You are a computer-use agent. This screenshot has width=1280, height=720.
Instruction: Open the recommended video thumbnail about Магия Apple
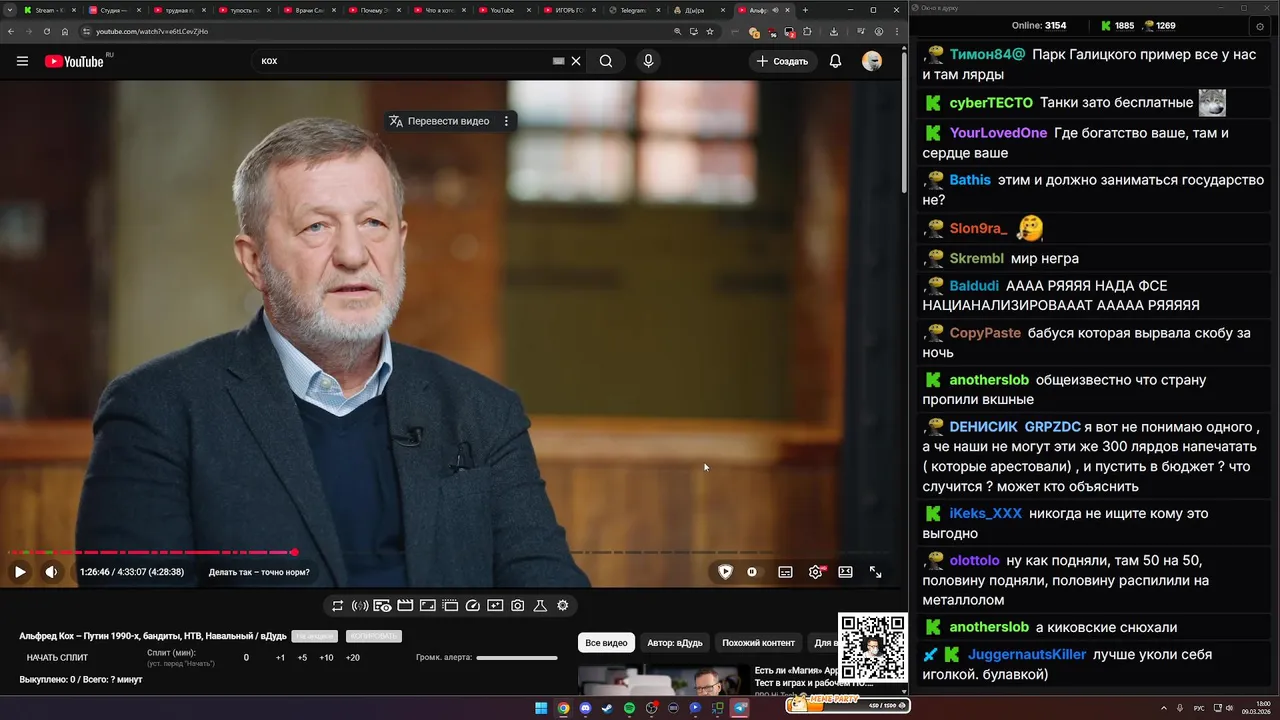pos(663,680)
